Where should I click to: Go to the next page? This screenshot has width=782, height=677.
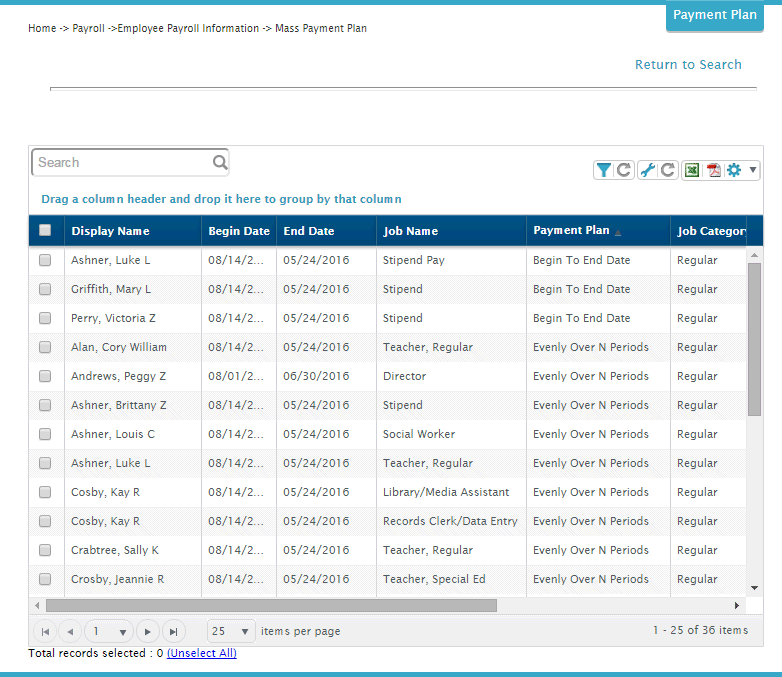tap(148, 631)
